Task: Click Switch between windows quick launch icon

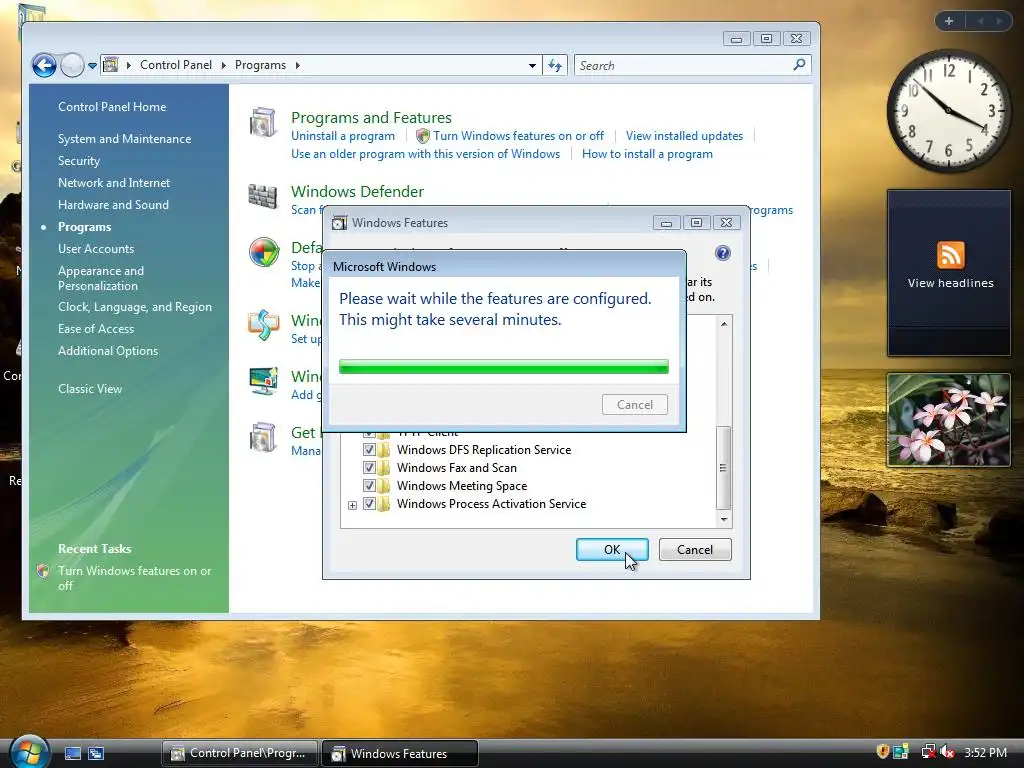Action: 96,754
